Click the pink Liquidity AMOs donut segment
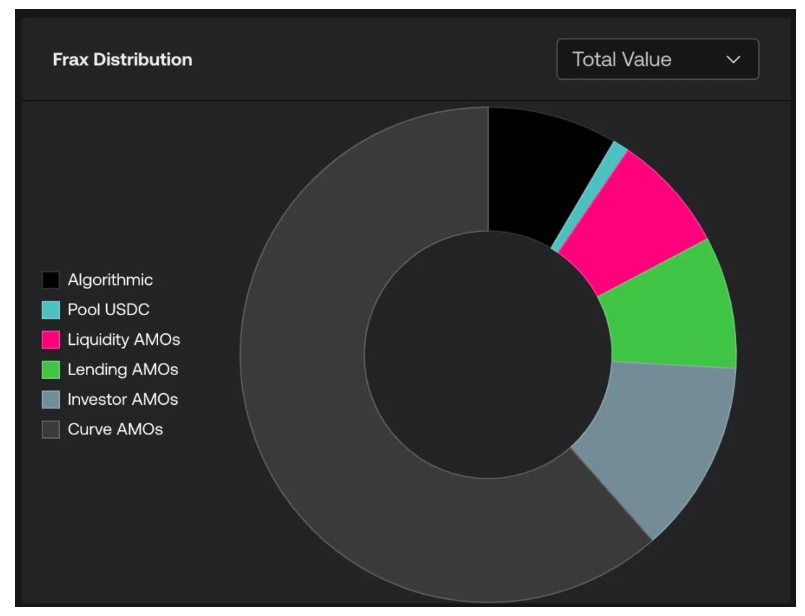Viewport: 805px width, 616px height. (x=637, y=221)
